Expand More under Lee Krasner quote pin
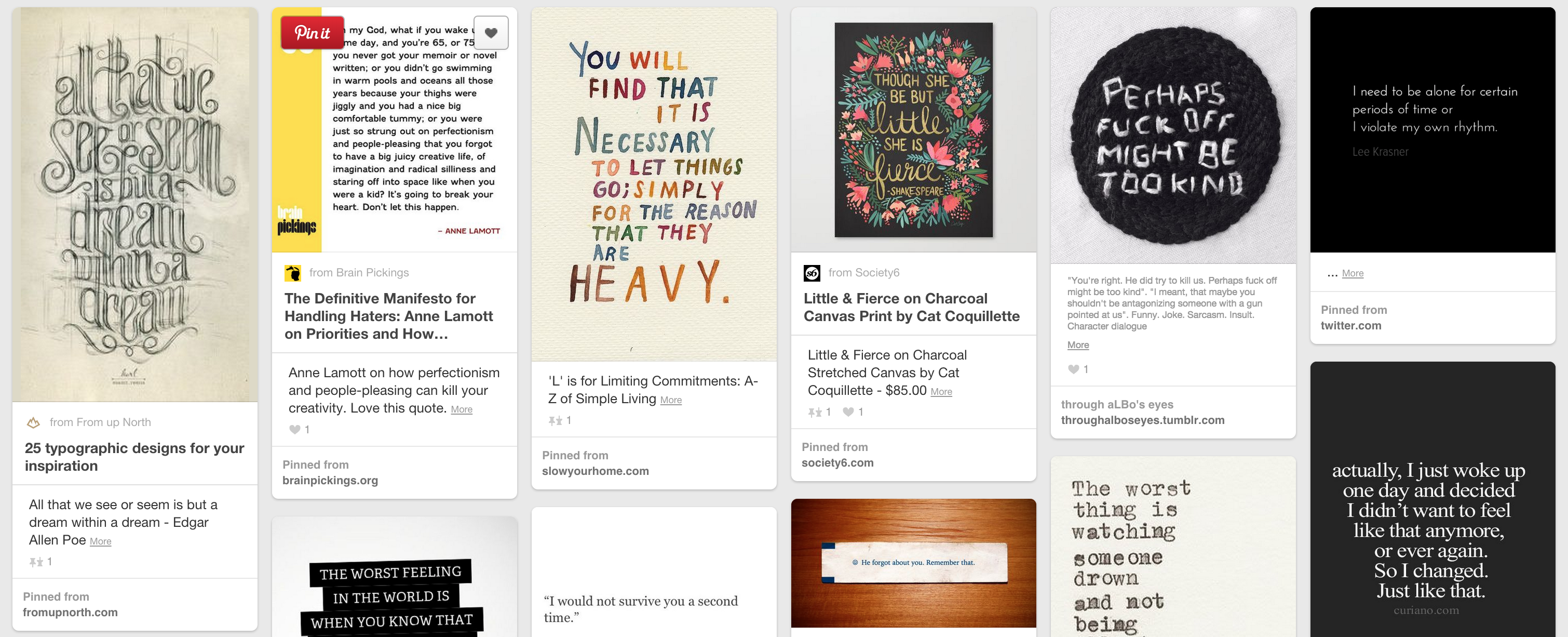This screenshot has width=1568, height=637. click(x=1353, y=273)
